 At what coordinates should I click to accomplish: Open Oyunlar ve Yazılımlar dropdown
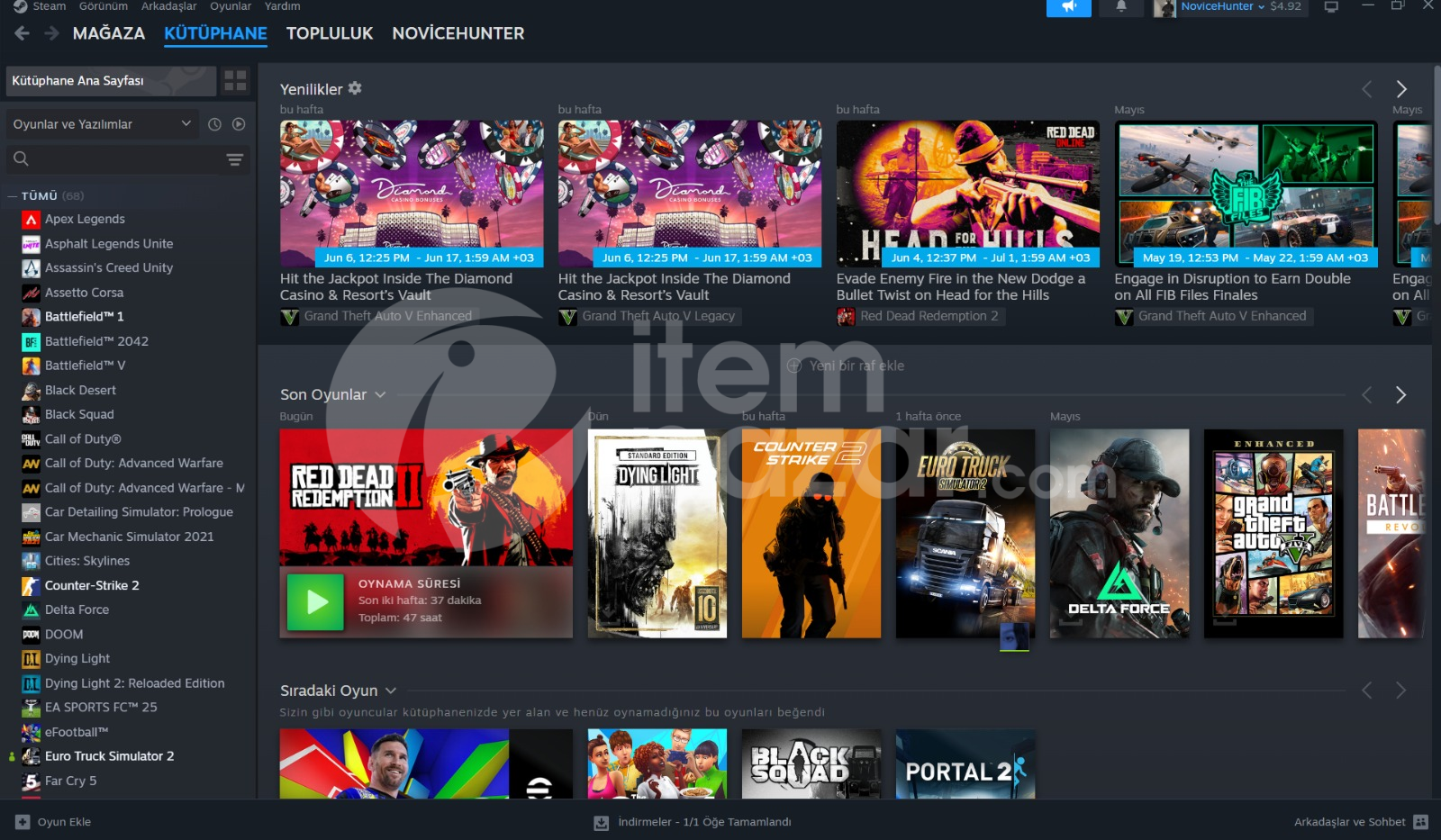pos(102,124)
